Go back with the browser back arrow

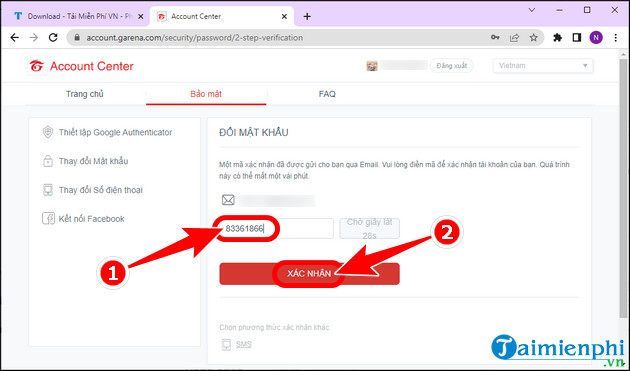point(14,38)
